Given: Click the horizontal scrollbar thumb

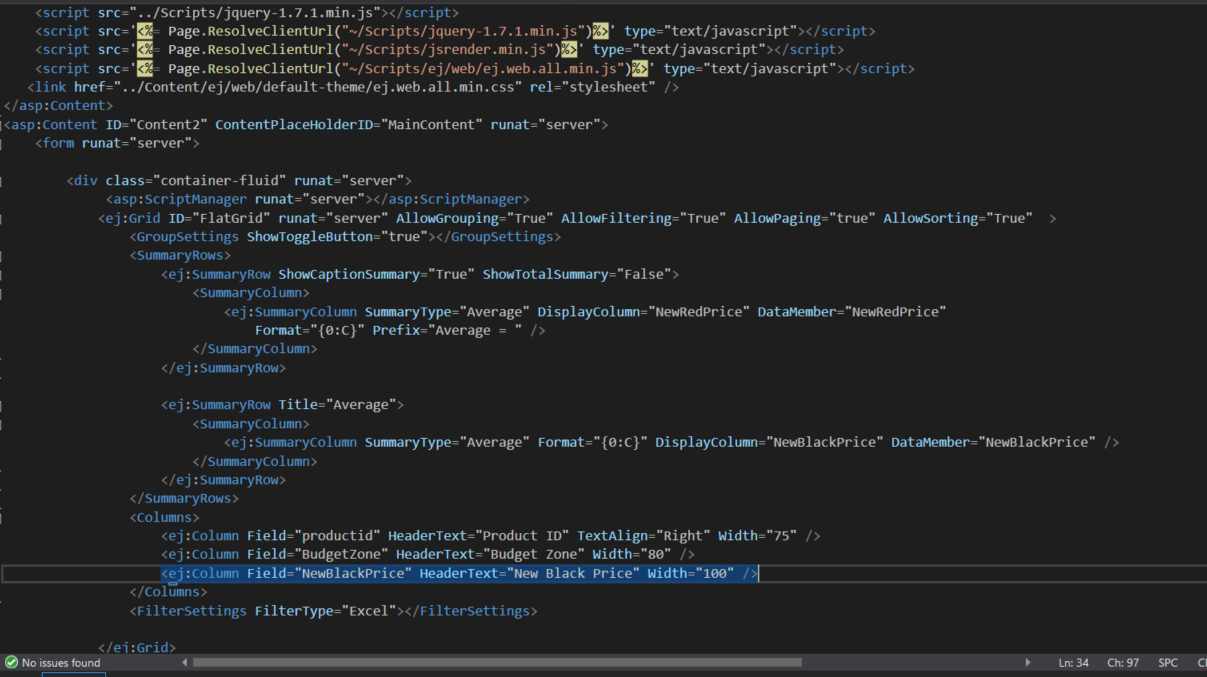Looking at the screenshot, I should pyautogui.click(x=497, y=662).
